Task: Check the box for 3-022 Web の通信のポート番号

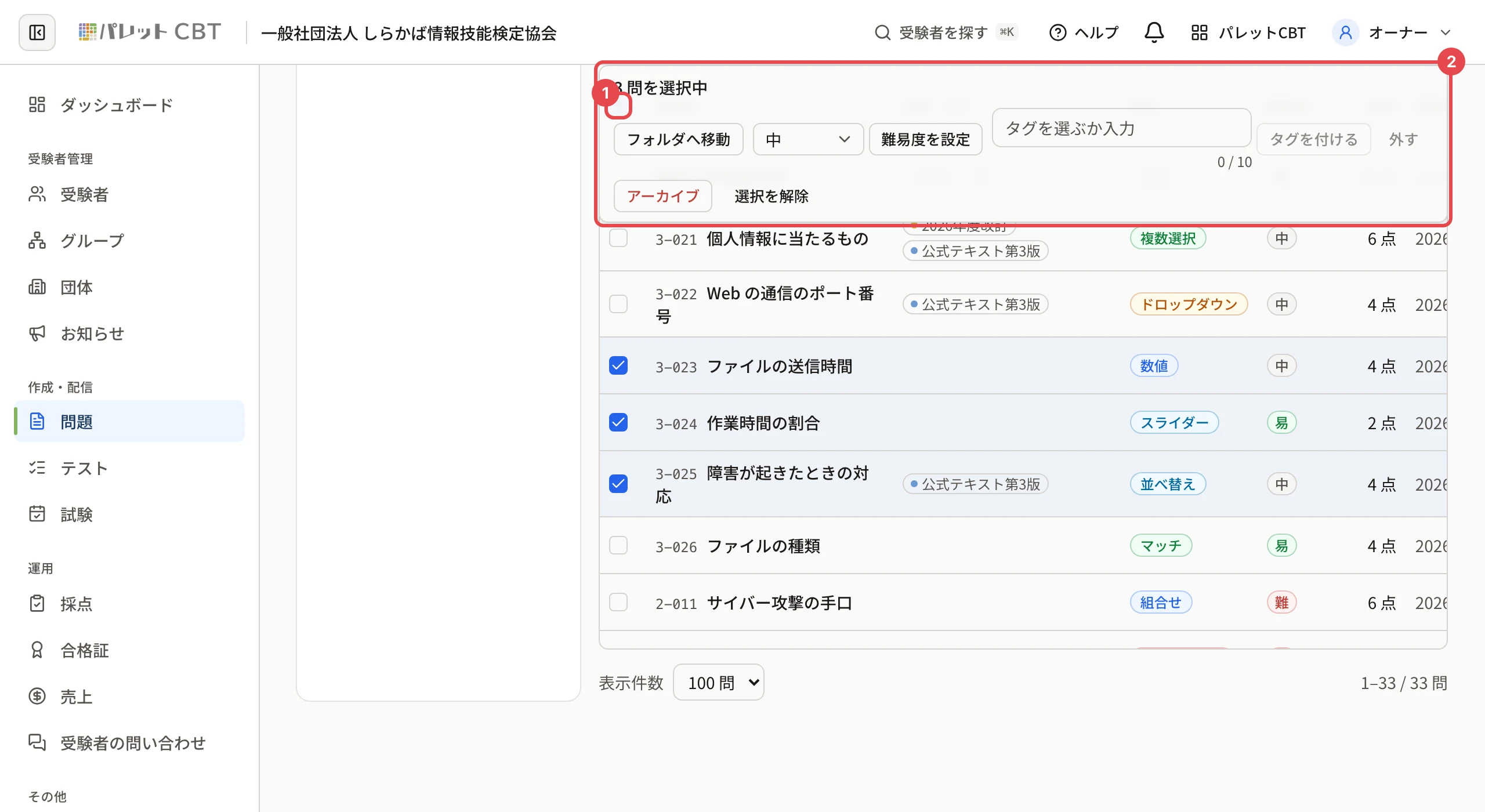Action: (x=618, y=304)
